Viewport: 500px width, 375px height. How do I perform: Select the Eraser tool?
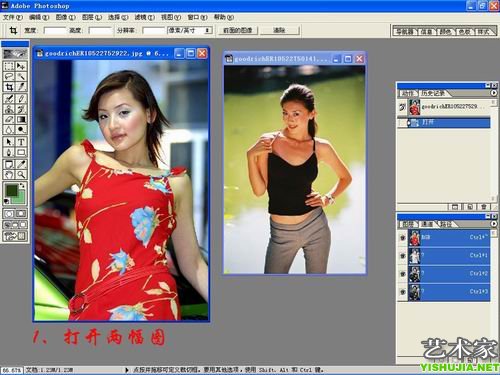9,119
